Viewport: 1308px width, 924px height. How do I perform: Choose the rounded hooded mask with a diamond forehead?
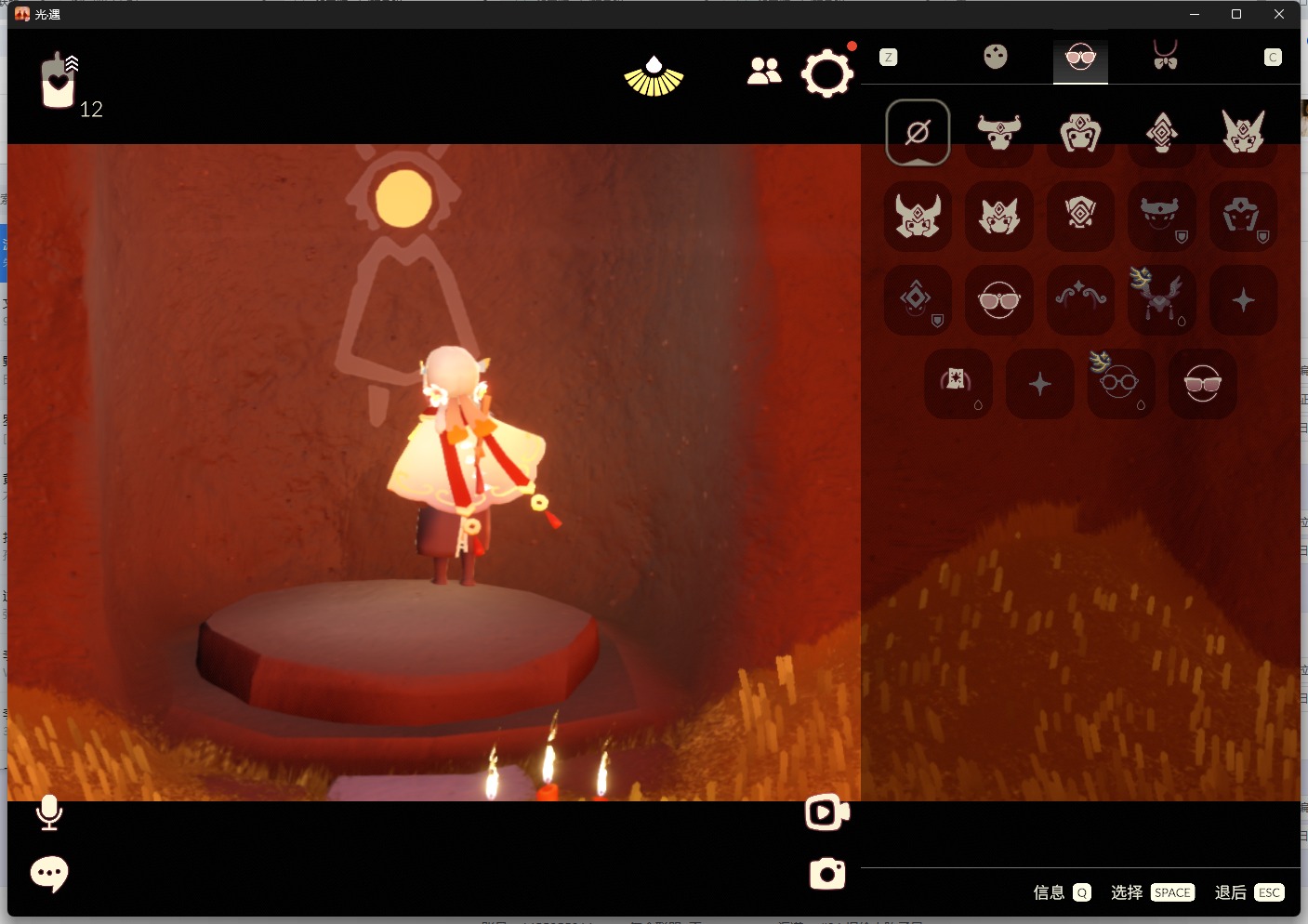(x=1080, y=133)
